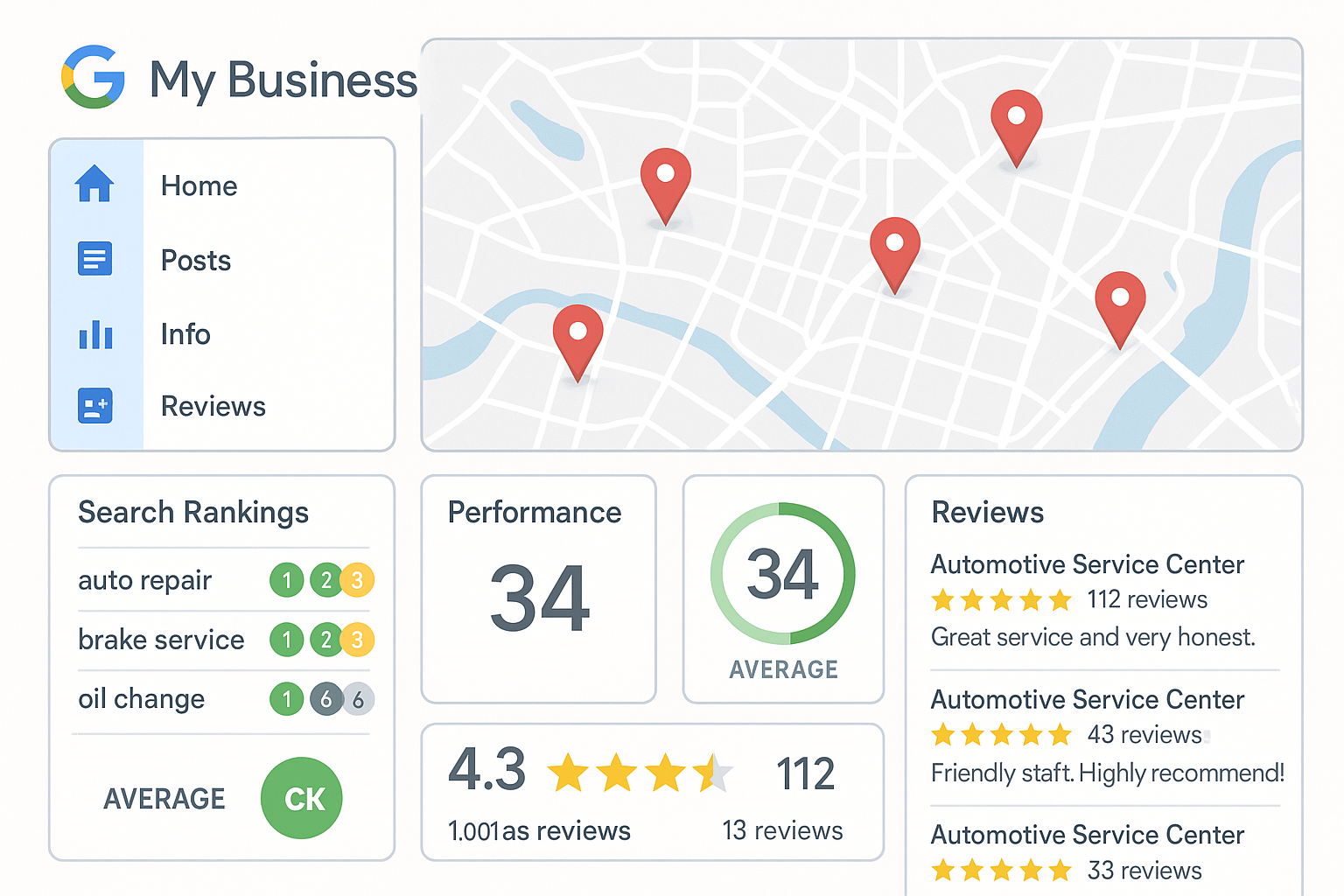Click the stars beside 43 reviews
Image resolution: width=1344 pixels, height=896 pixels.
1002,734
